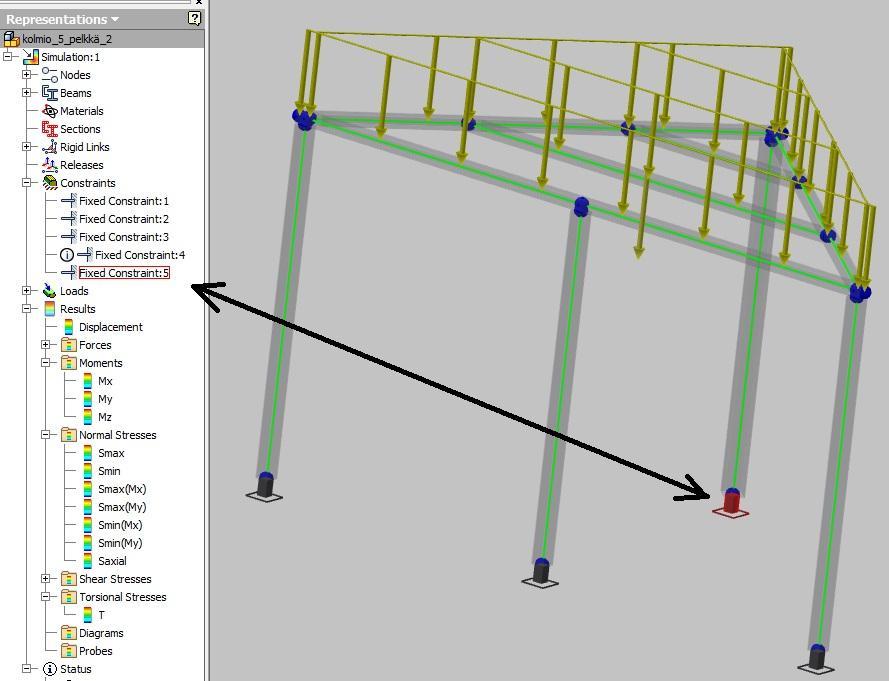Open the Probes folder
Viewport: 889px width, 681px height.
click(x=96, y=652)
